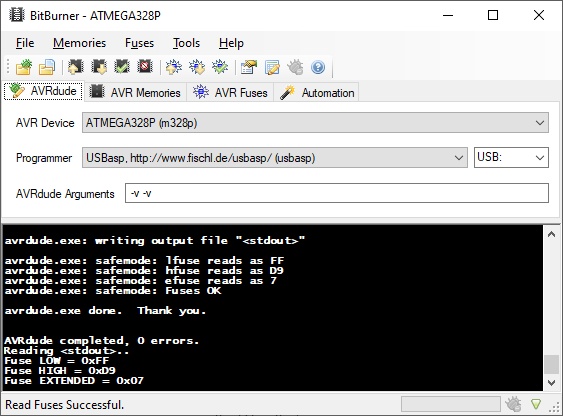Click the erase chip icon with red stop sign
The height and width of the screenshot is (416, 563).
[x=145, y=67]
